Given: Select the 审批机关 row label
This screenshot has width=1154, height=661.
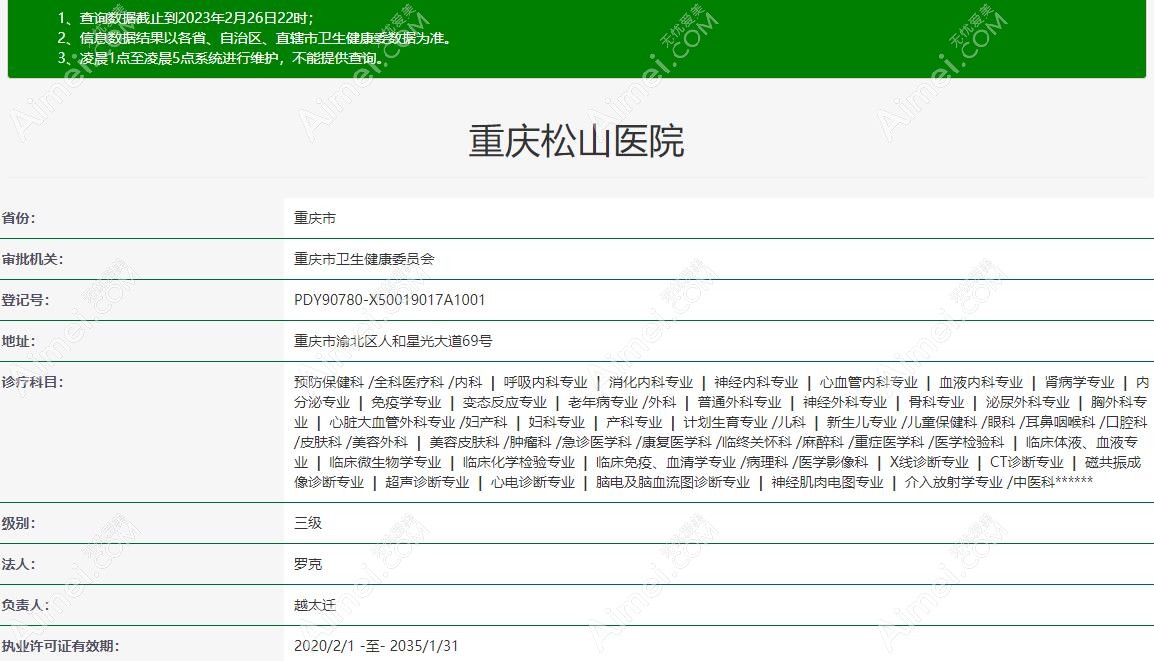Looking at the screenshot, I should pos(32,258).
